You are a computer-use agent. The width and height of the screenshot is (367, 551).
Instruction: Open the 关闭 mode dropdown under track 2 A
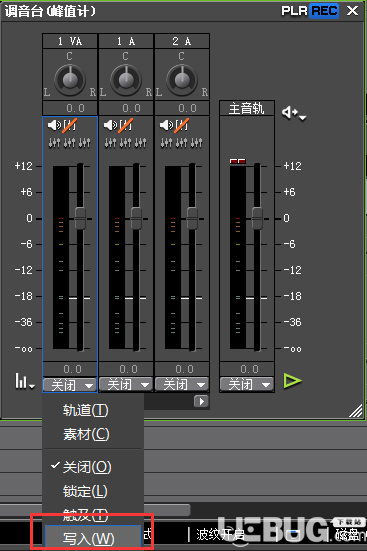click(x=182, y=384)
